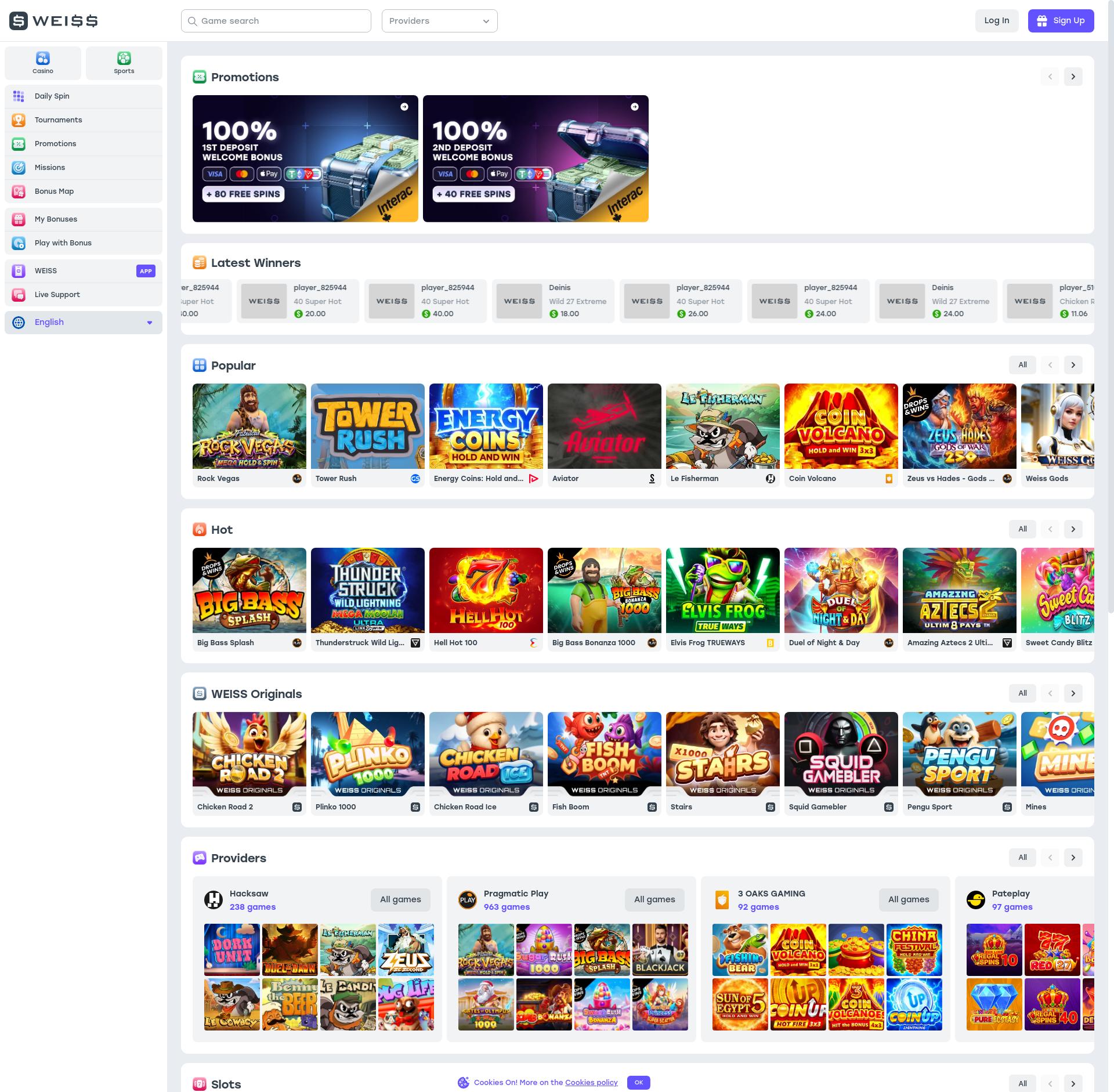Viewport: 1114px width, 1092px height.
Task: Expand the English language selector
Action: coord(150,322)
